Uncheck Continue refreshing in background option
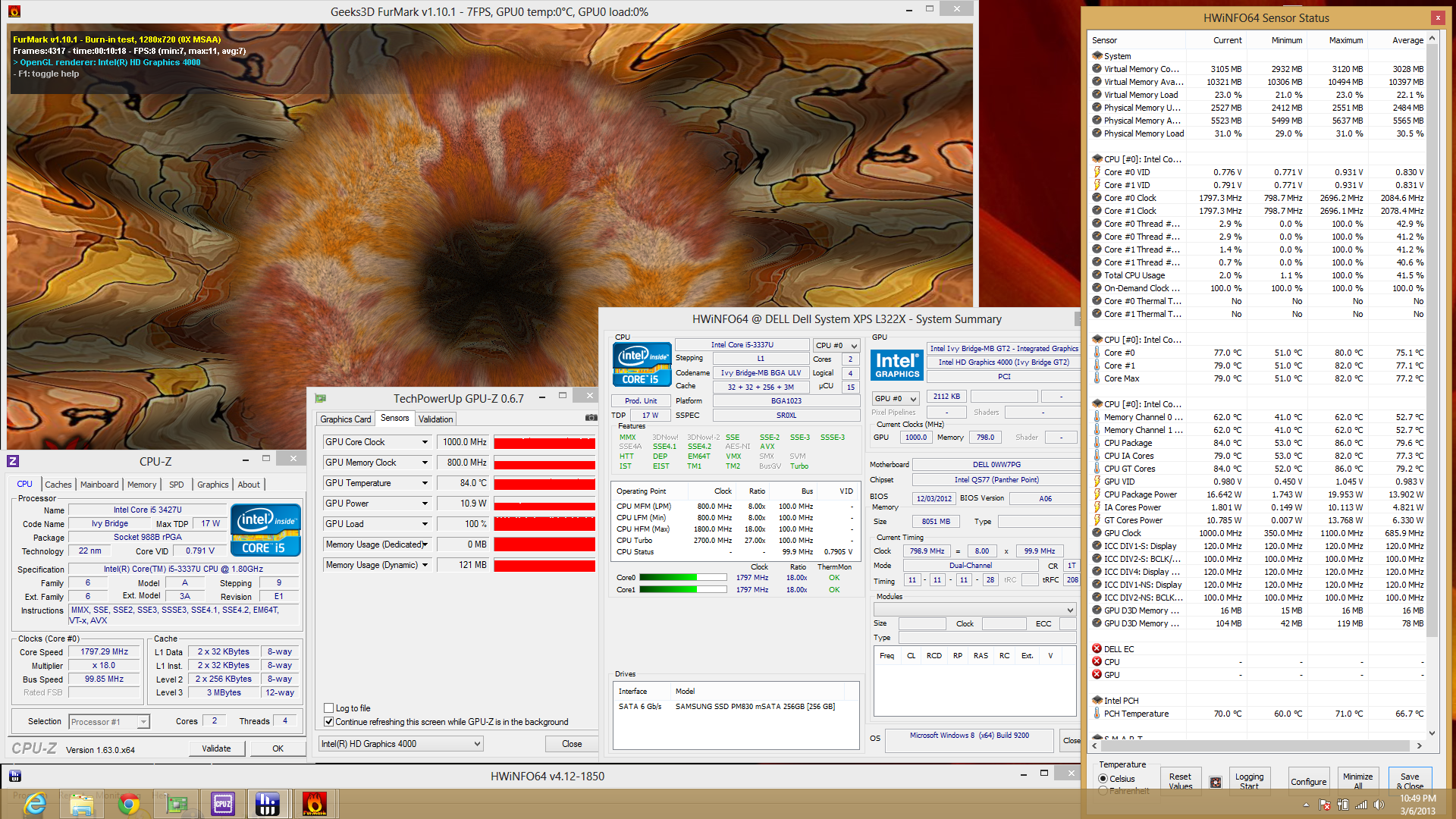This screenshot has width=1456, height=819. (329, 722)
